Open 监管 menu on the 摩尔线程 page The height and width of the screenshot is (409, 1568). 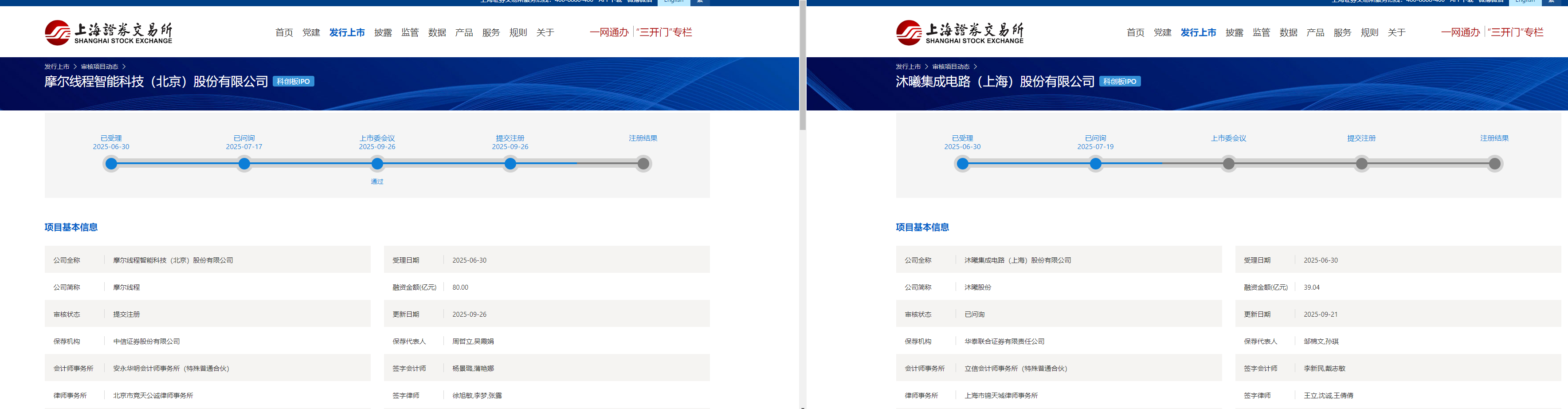pos(410,32)
